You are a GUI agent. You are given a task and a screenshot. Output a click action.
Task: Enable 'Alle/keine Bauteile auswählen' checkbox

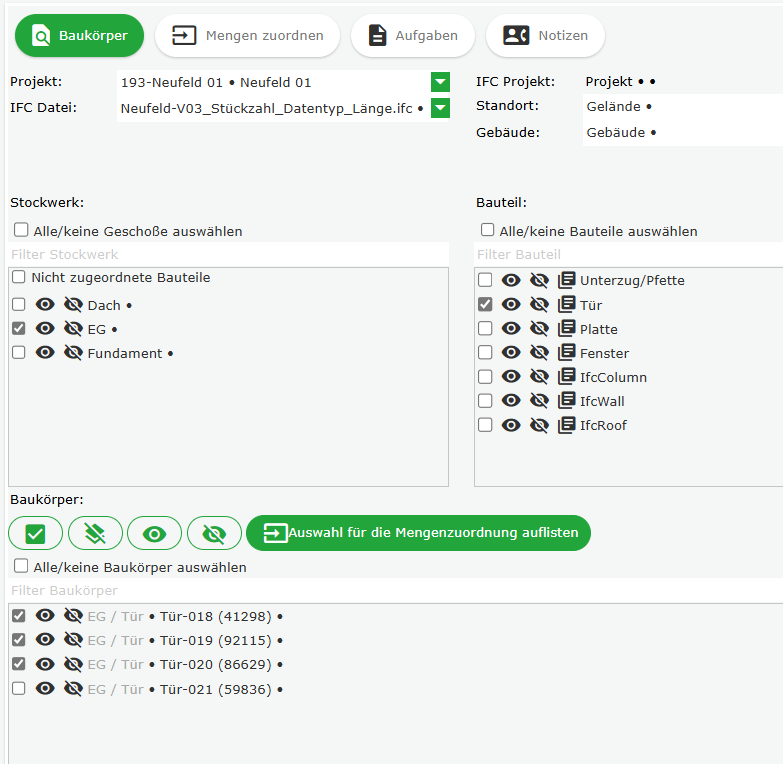(x=488, y=230)
